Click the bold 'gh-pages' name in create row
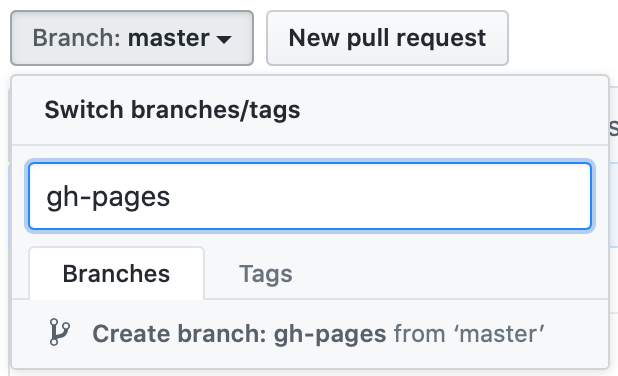 (330, 334)
